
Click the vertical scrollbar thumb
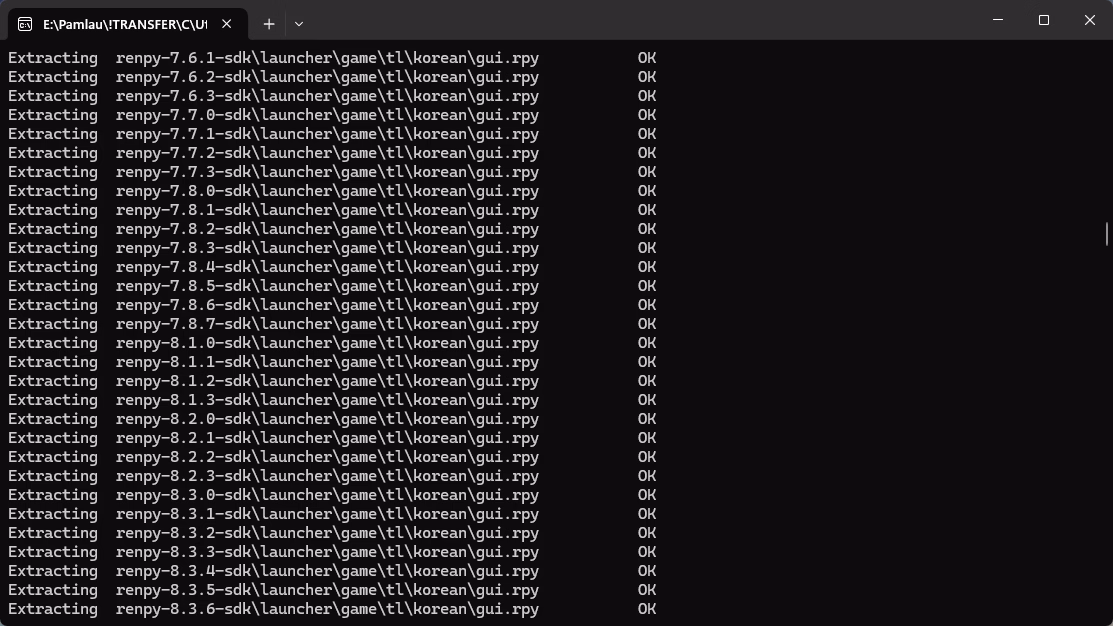coord(1107,234)
